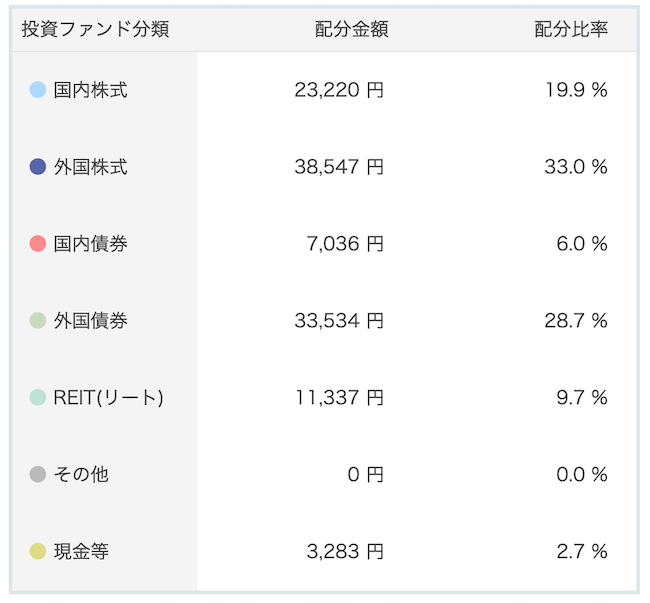Click the pale green 外国債券 color dot
Image resolution: width=650 pixels, height=603 pixels.
tap(38, 320)
